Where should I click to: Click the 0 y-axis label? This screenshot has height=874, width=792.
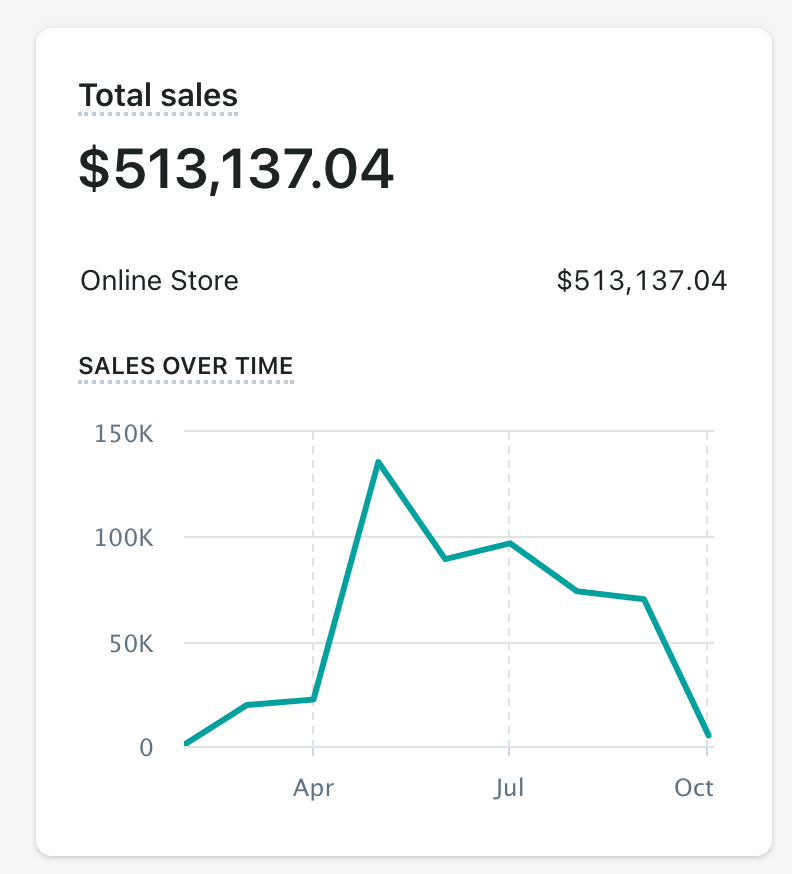(x=146, y=748)
